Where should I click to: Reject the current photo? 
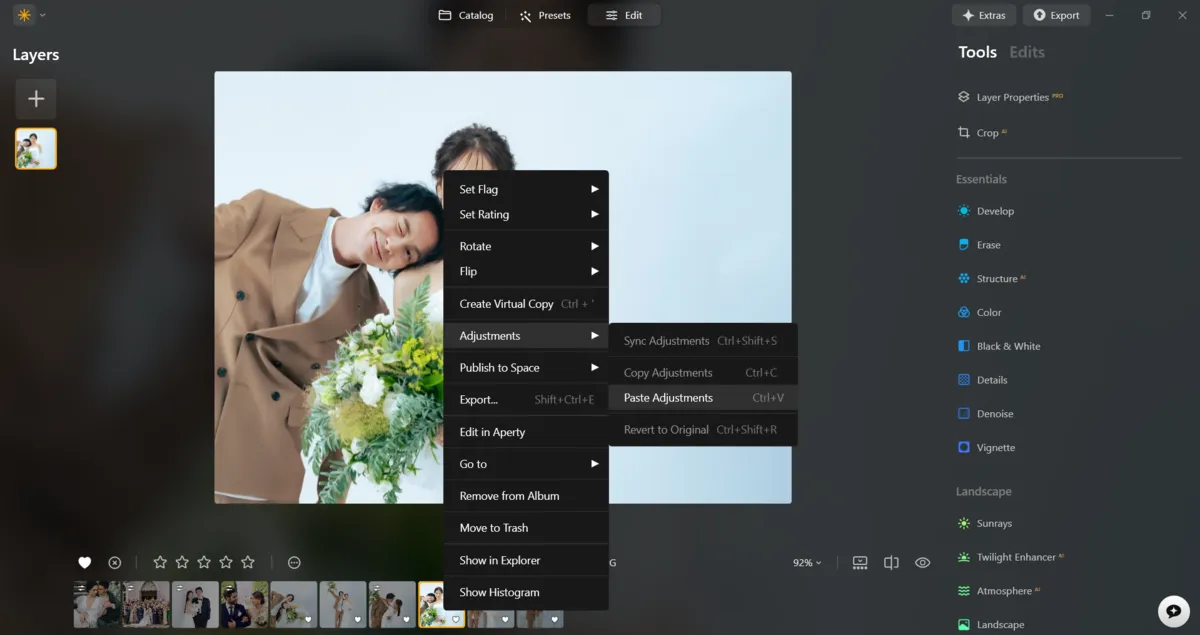click(x=114, y=562)
